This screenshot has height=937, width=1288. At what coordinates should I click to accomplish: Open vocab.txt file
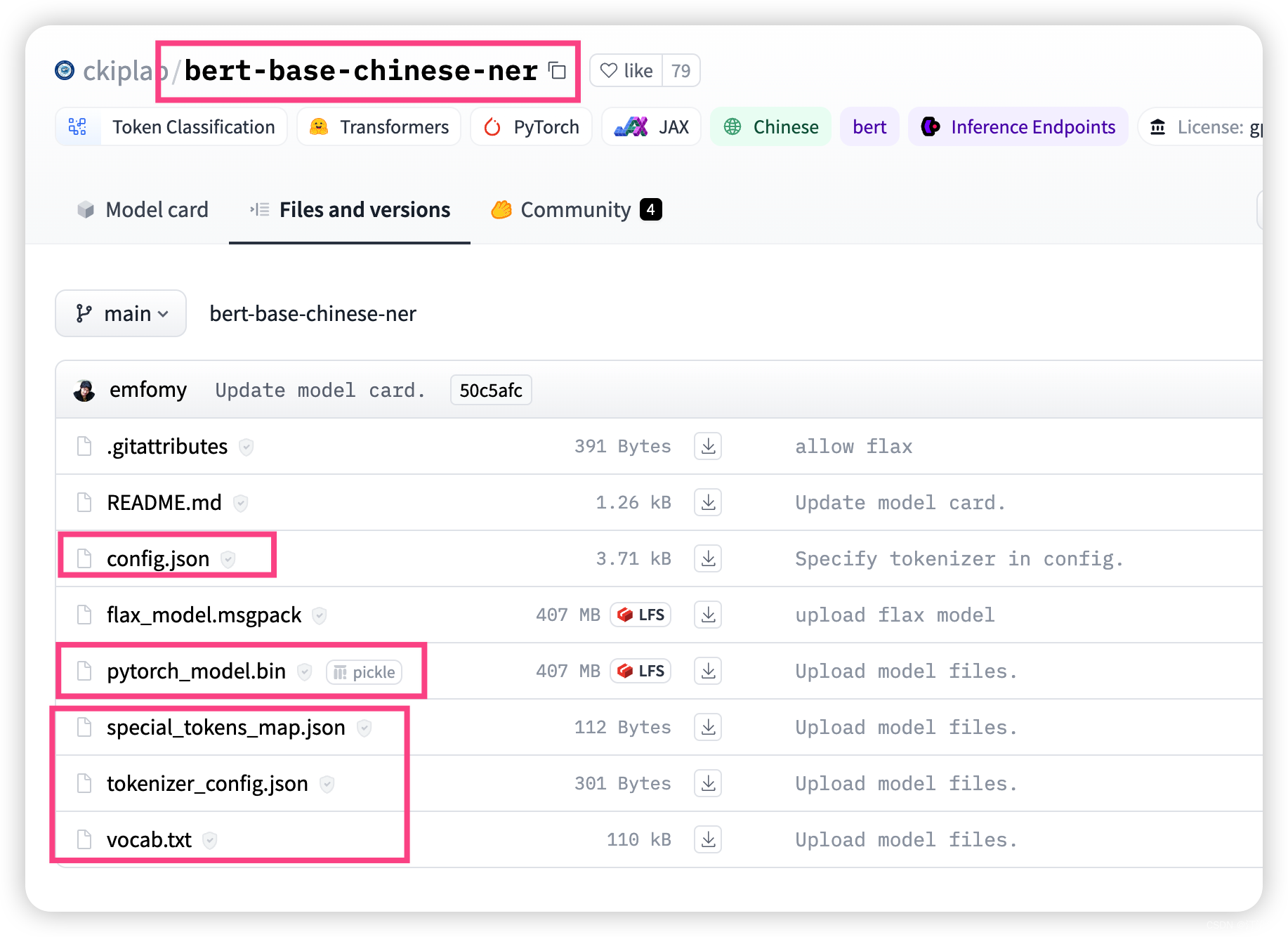[149, 839]
